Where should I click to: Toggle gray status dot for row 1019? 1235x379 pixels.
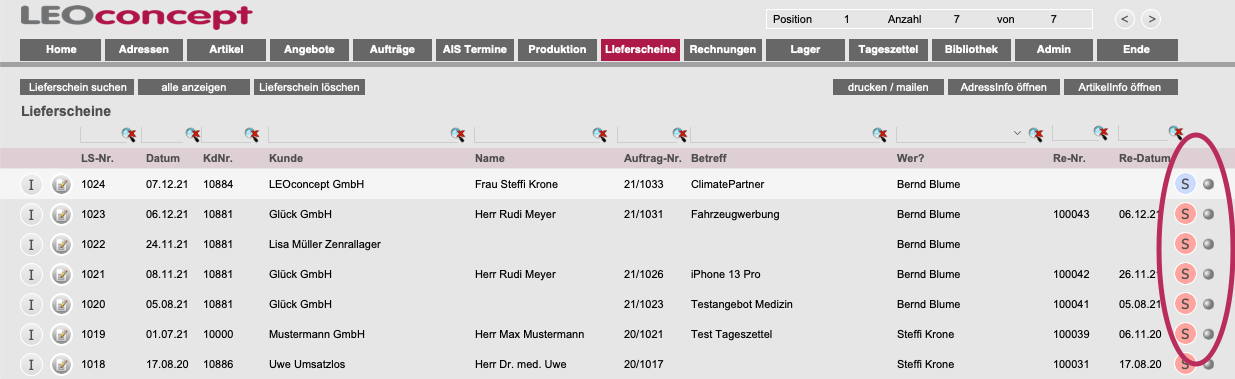(x=1208, y=334)
